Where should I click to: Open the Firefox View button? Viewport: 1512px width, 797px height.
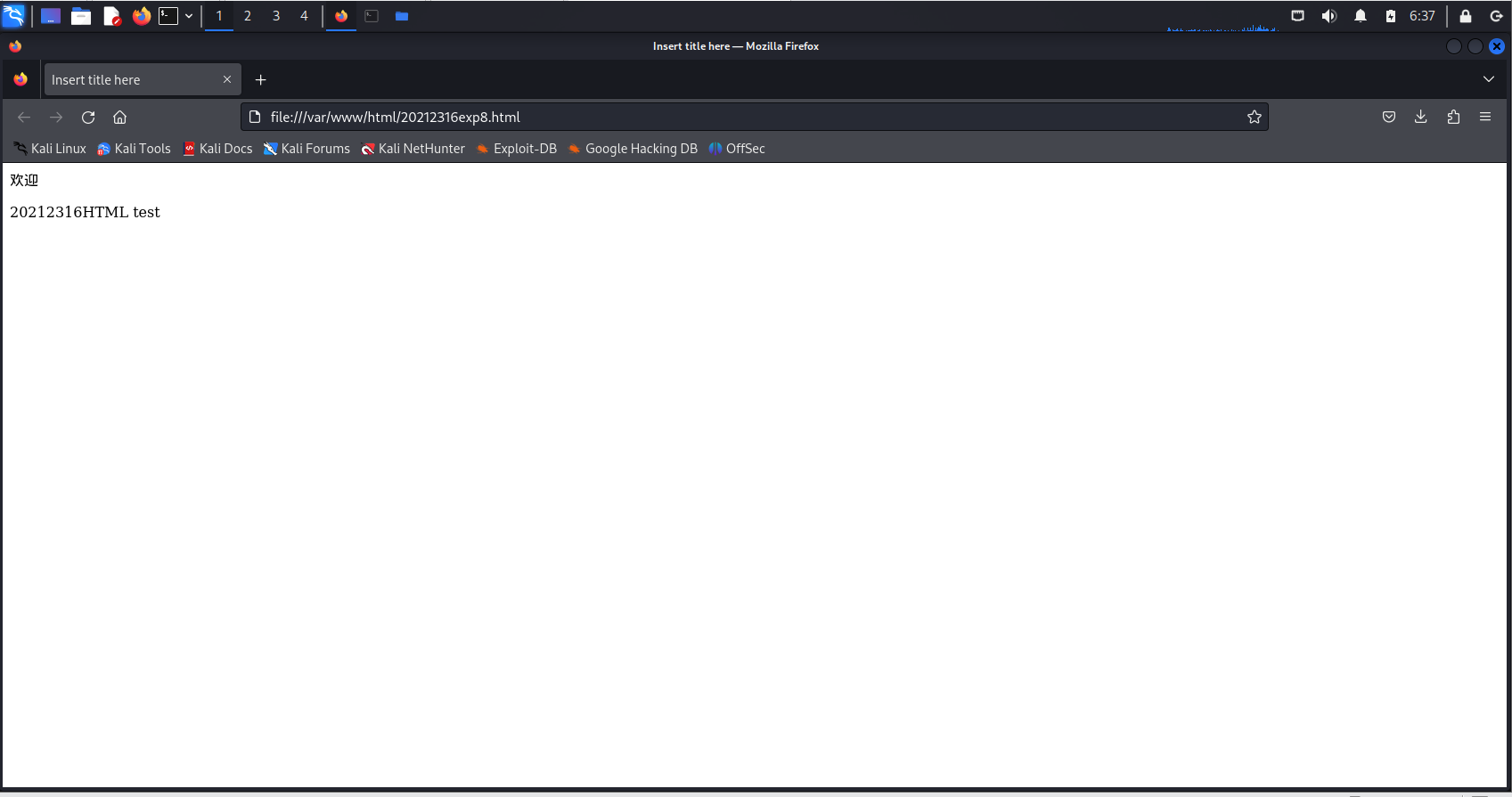point(20,79)
